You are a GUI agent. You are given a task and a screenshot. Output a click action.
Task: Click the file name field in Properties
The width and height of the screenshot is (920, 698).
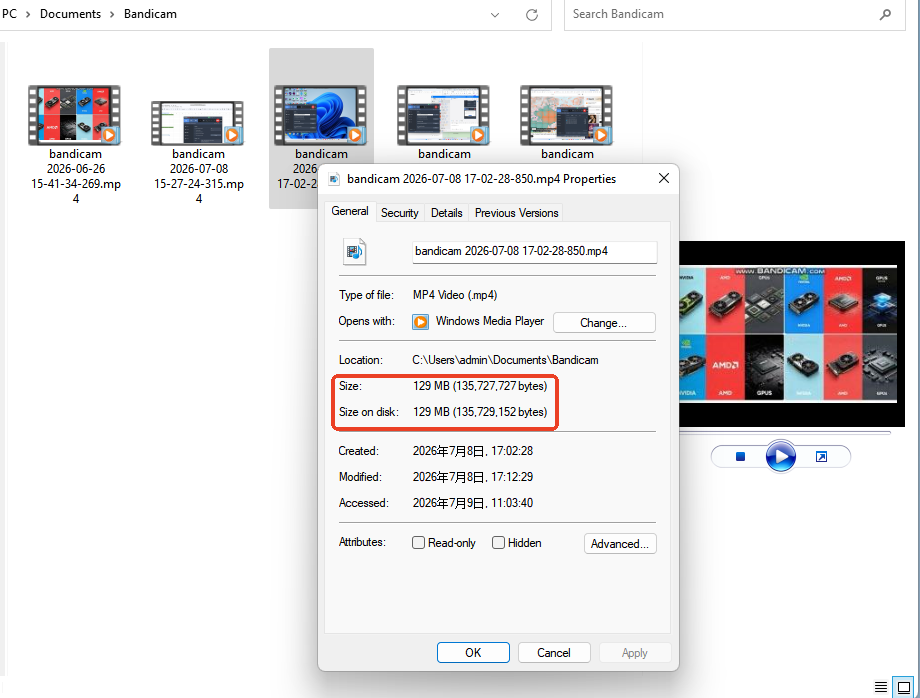(535, 252)
